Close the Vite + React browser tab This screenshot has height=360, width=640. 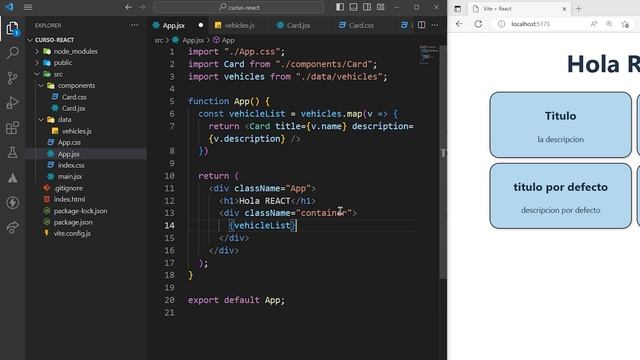(x=564, y=9)
